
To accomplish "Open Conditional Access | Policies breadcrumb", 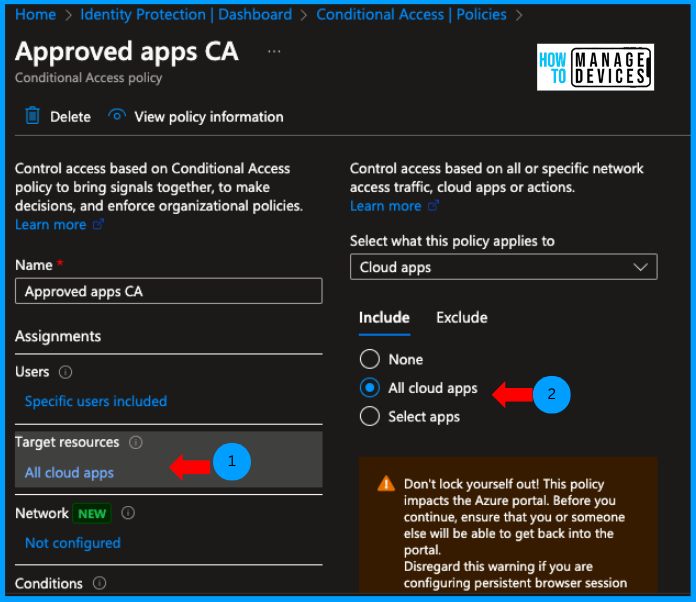I will (411, 15).
